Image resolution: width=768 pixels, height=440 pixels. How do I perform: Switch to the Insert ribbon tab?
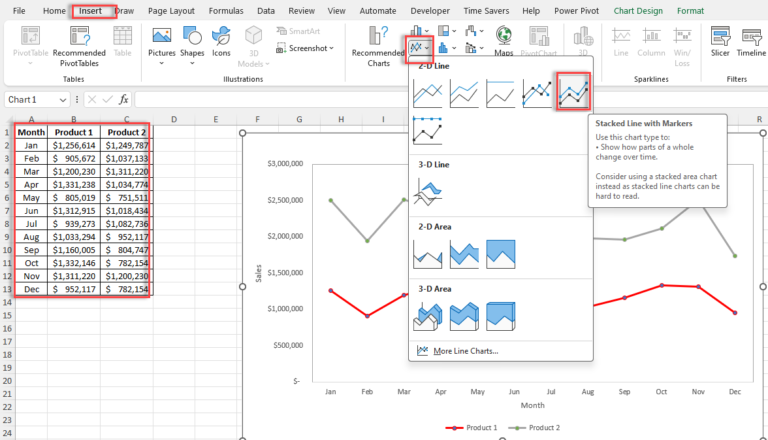[x=90, y=11]
